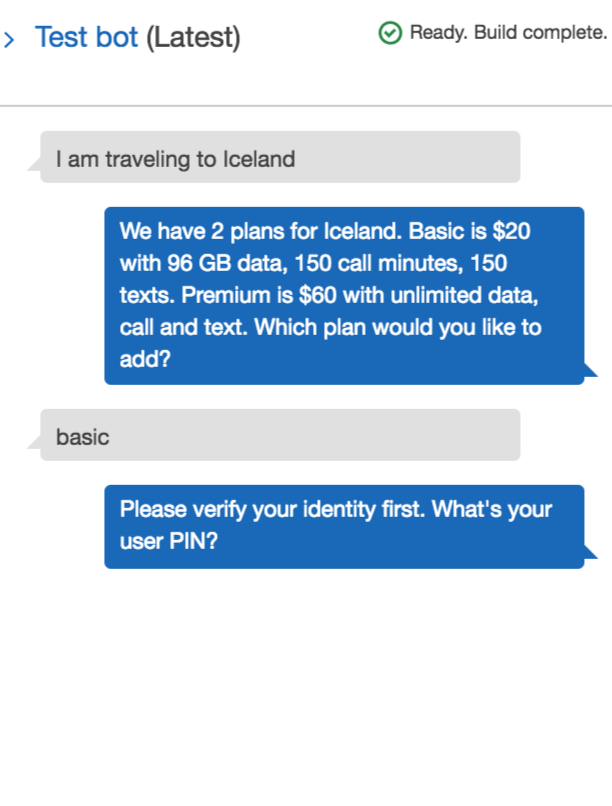
Task: Select the bot reply listing Iceland plans
Action: point(344,296)
